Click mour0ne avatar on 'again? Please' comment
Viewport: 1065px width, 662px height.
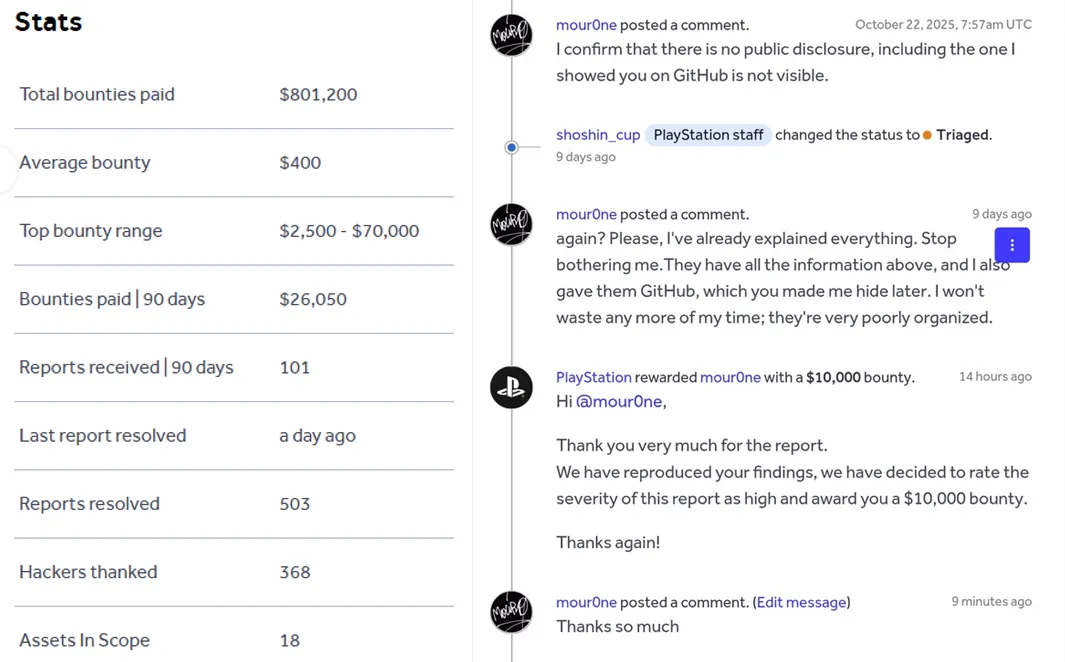[511, 224]
